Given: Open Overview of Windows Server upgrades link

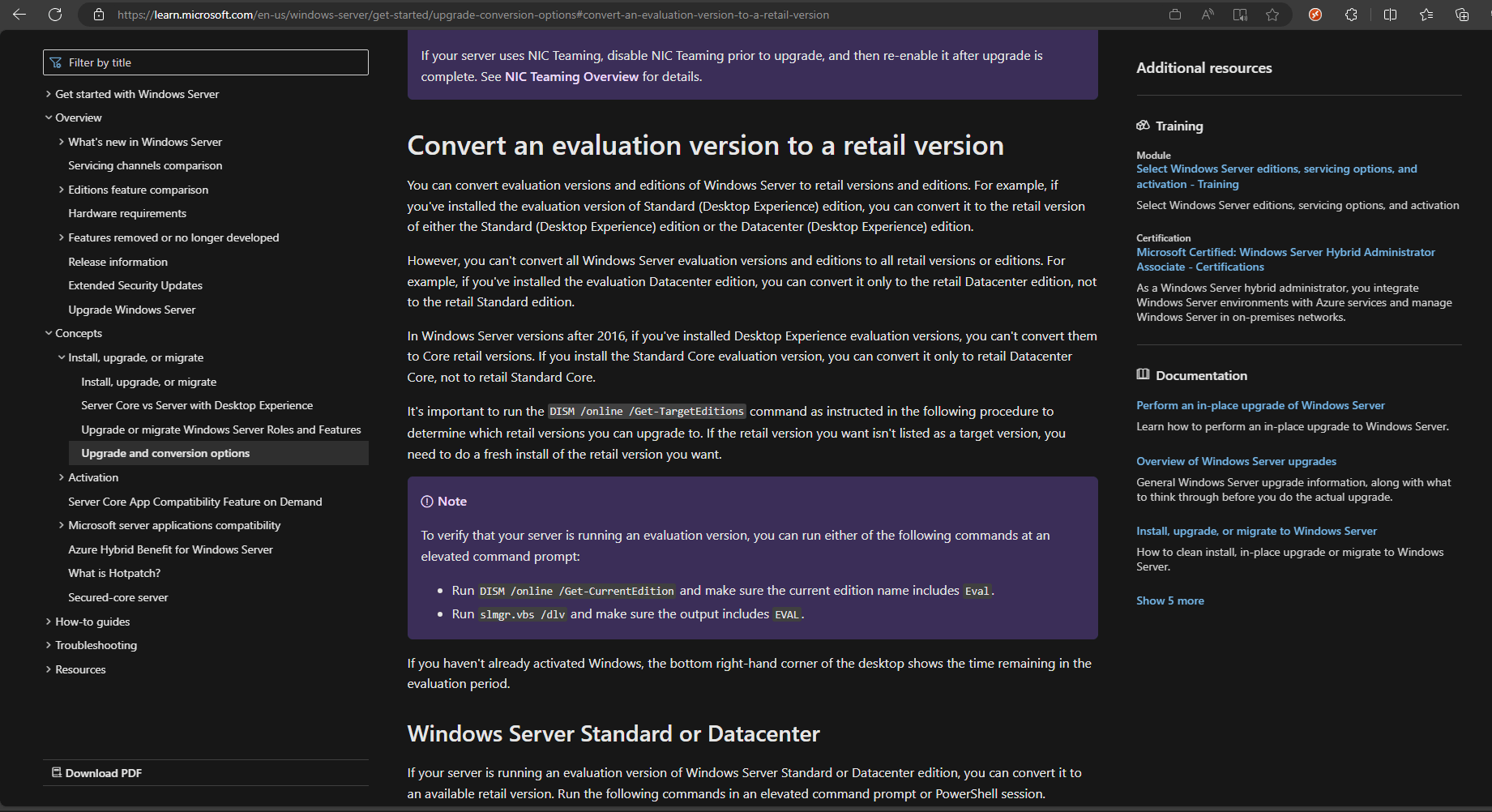Looking at the screenshot, I should click(x=1236, y=461).
